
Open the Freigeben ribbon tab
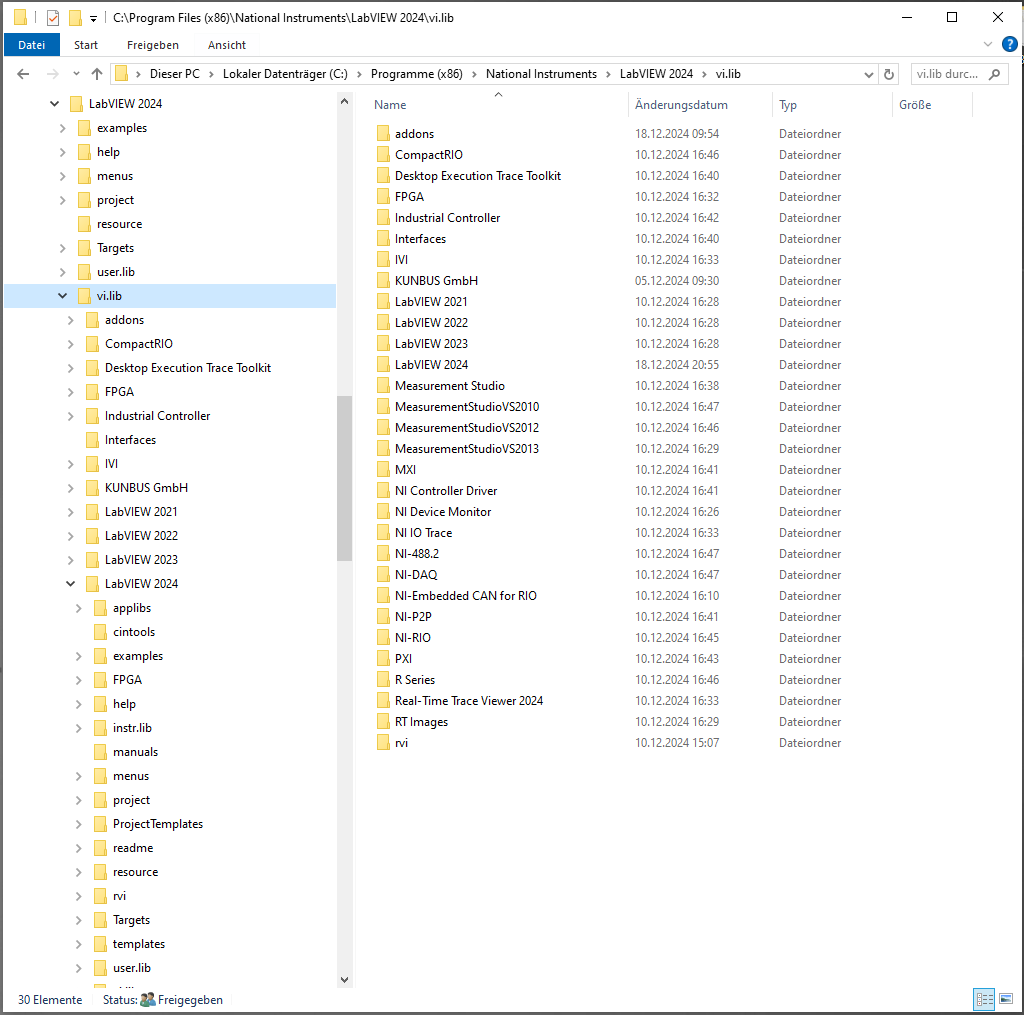coord(153,45)
